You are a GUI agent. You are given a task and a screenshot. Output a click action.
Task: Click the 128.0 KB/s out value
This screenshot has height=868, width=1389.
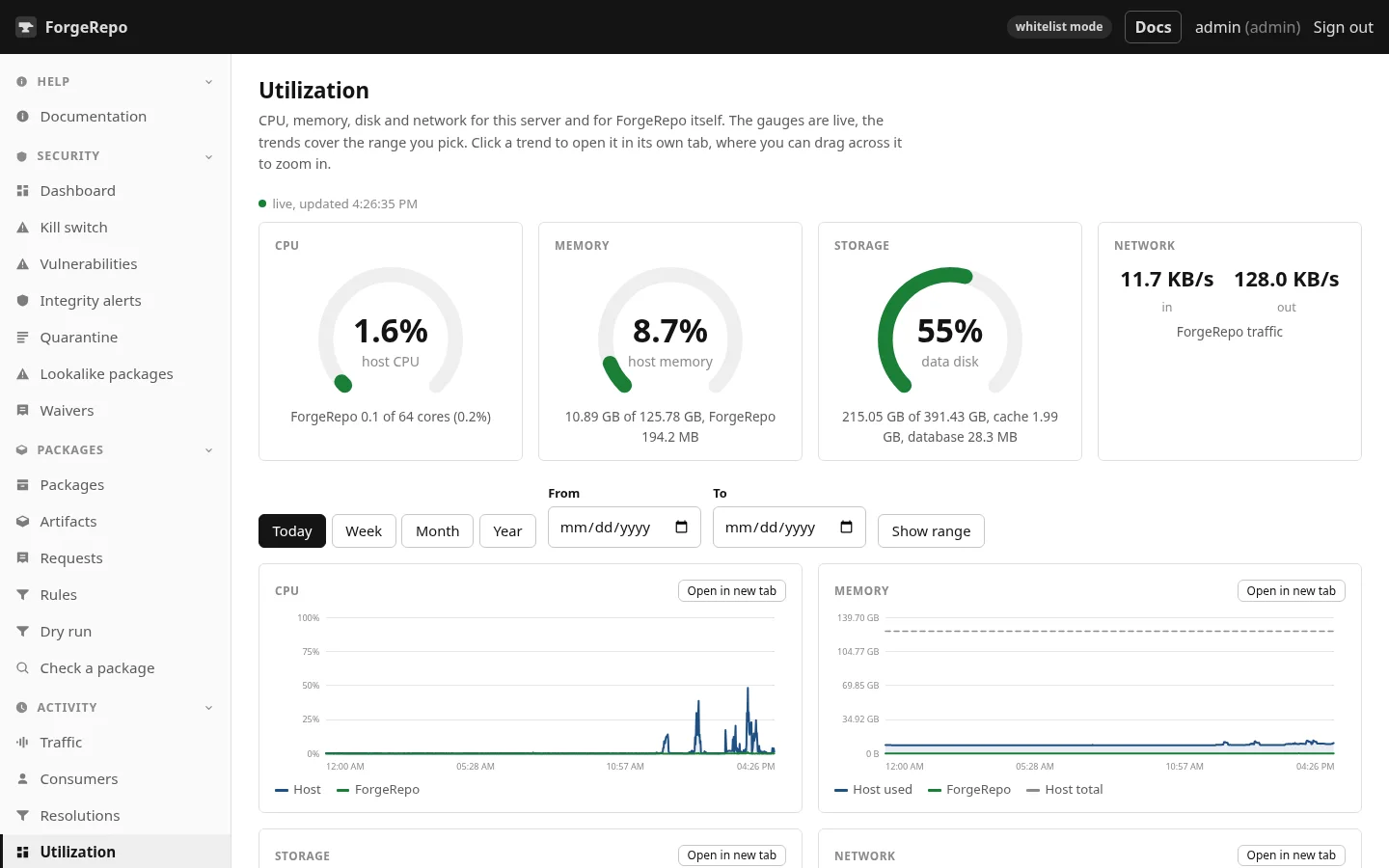pyautogui.click(x=1287, y=280)
